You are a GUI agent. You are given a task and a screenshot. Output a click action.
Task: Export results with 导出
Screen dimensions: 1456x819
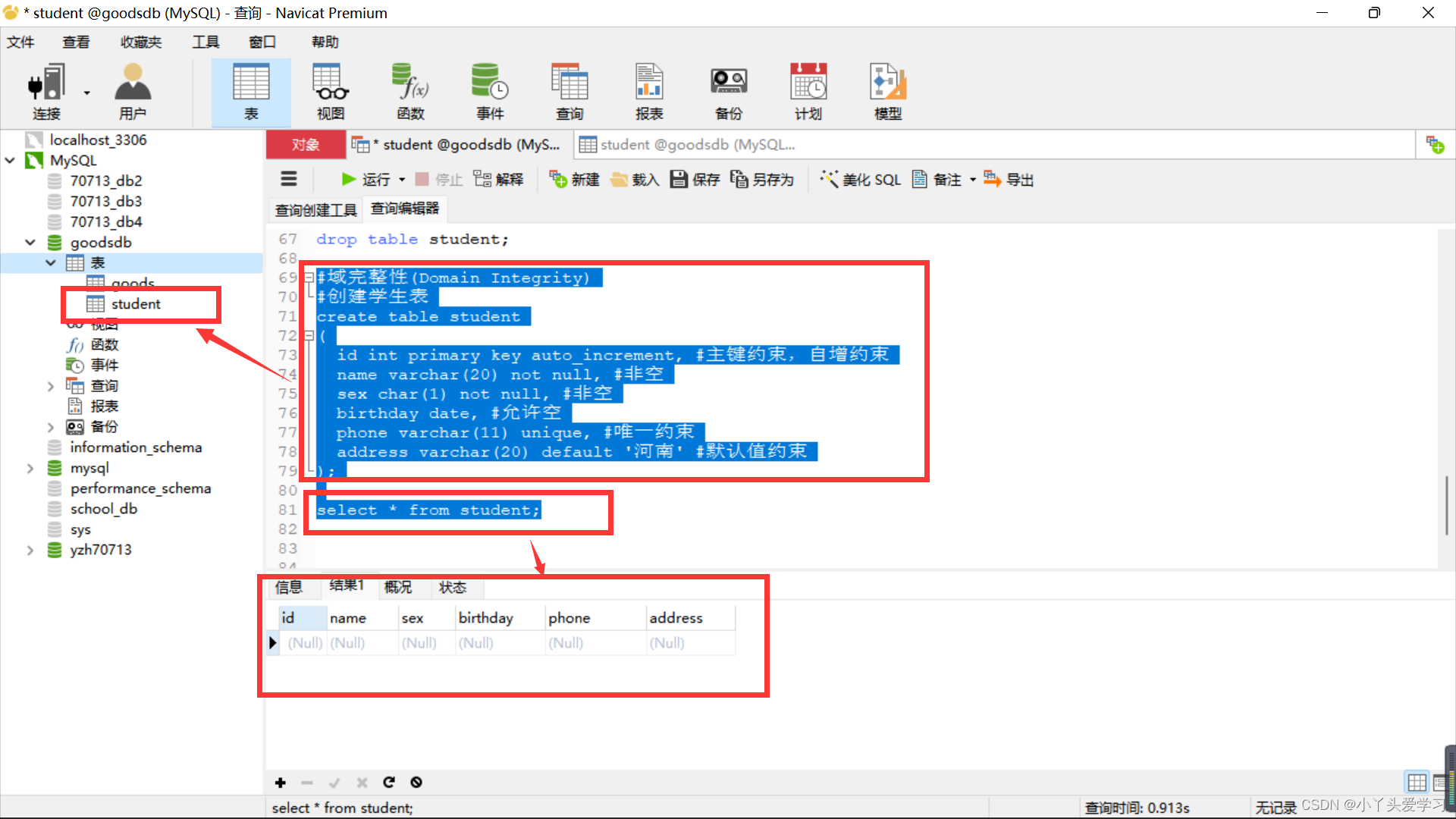click(1009, 180)
